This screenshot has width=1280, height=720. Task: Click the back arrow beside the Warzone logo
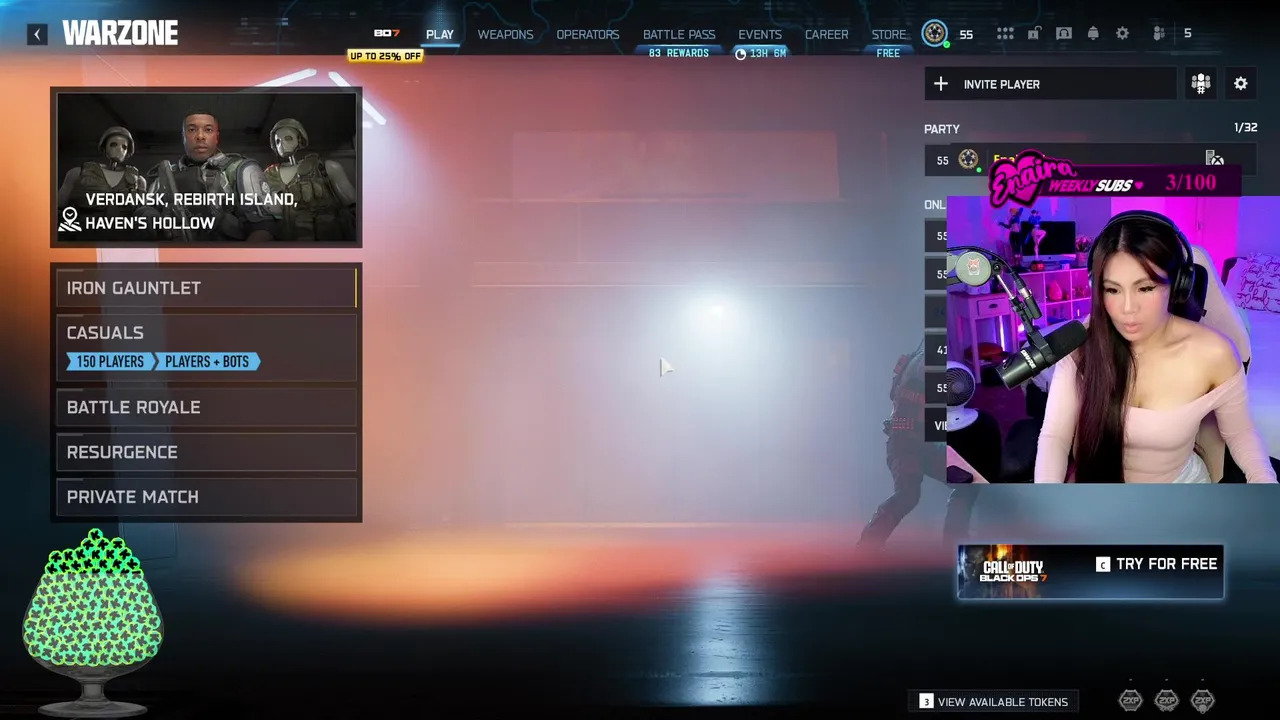(x=37, y=34)
